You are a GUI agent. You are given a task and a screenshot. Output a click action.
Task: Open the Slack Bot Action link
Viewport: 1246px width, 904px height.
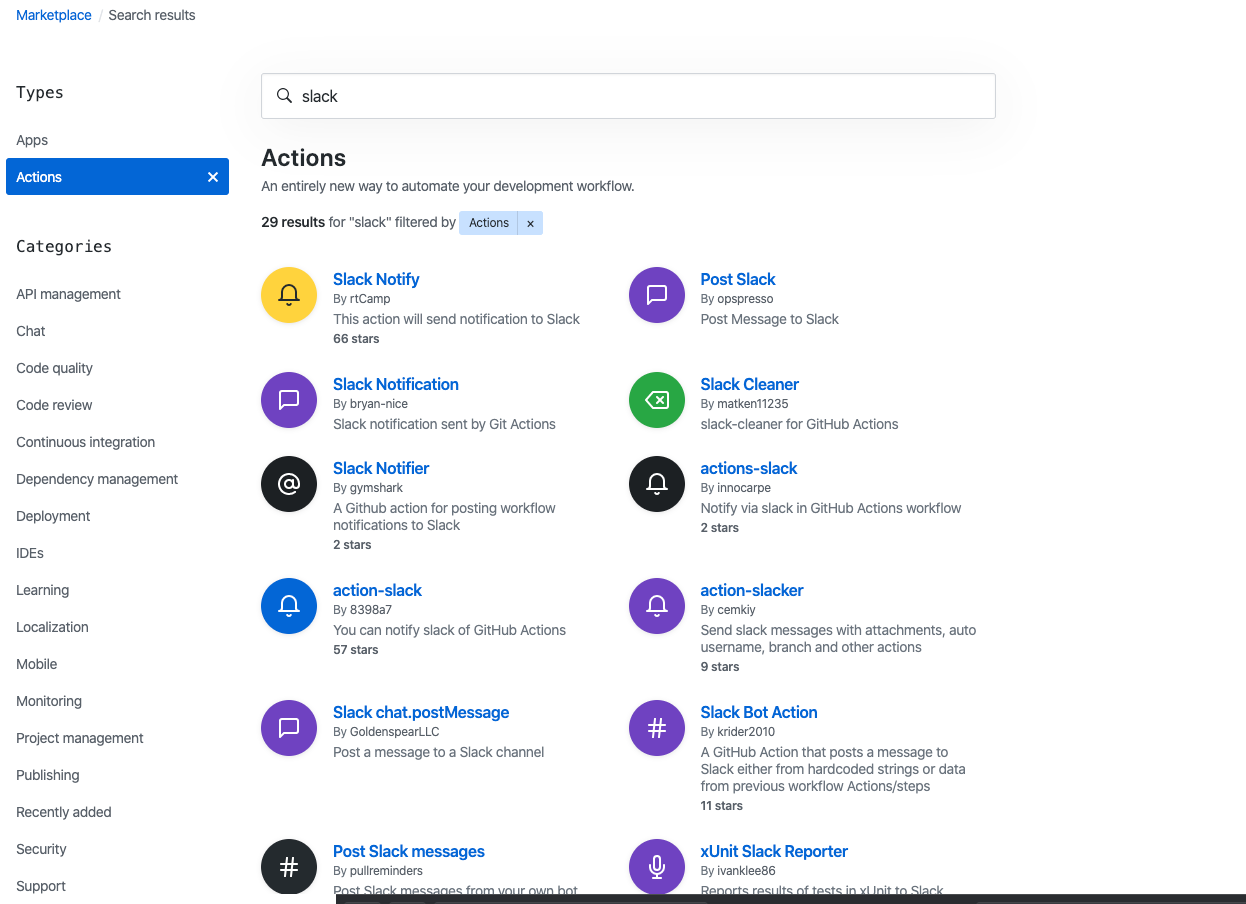(x=759, y=712)
